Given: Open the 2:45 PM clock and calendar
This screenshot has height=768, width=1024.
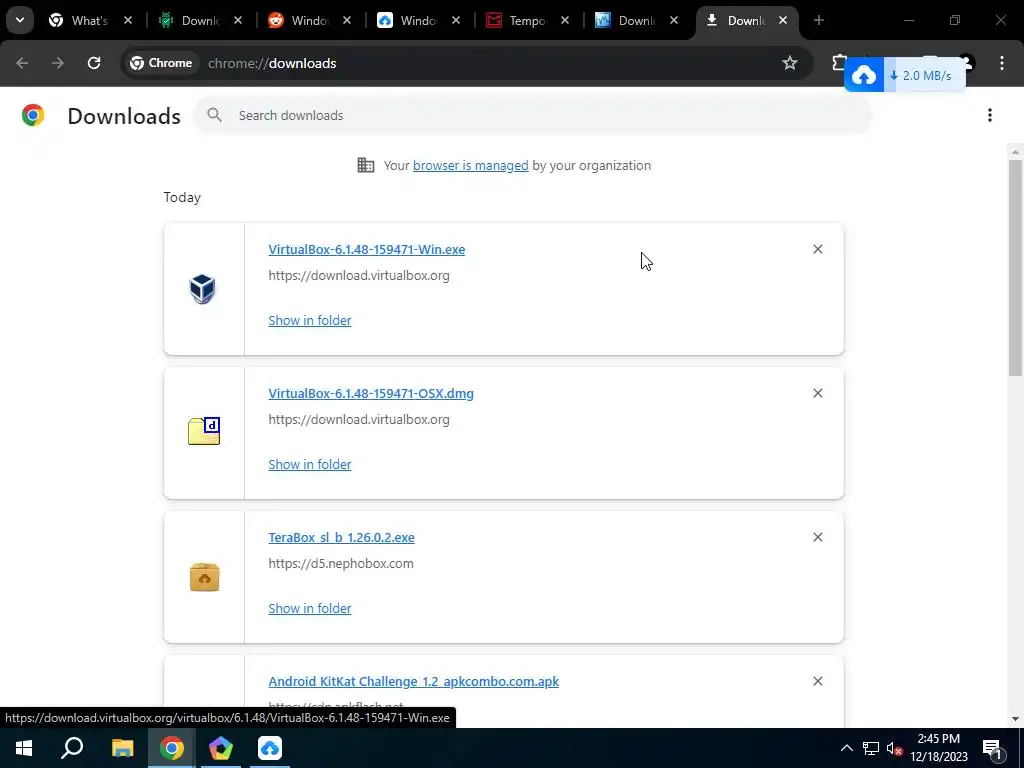Looking at the screenshot, I should tap(939, 748).
